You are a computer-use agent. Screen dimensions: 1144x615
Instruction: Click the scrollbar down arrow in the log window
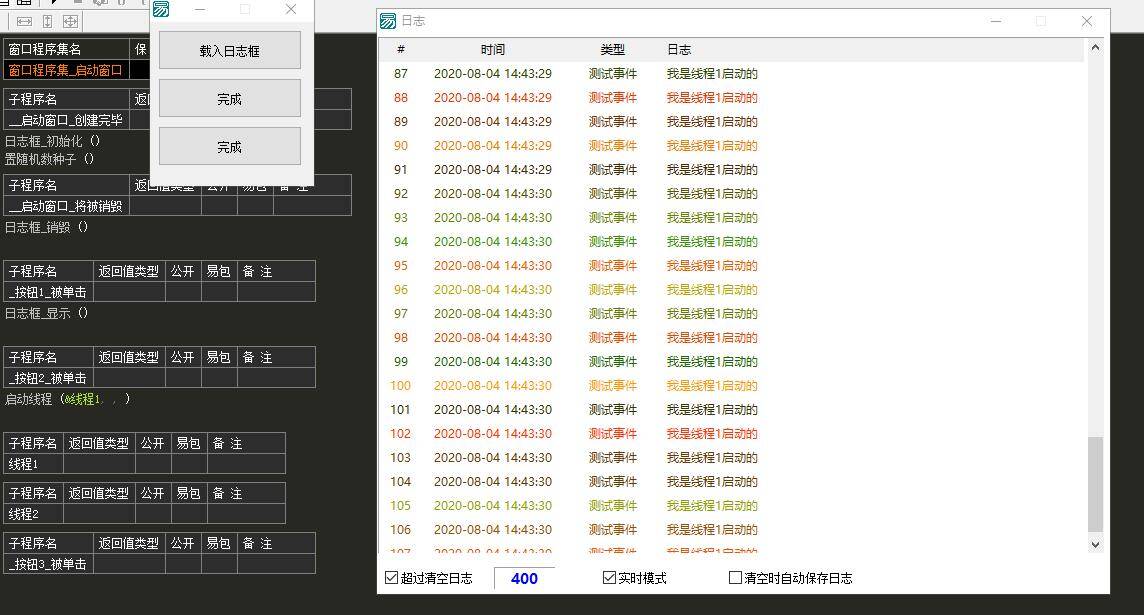1095,545
